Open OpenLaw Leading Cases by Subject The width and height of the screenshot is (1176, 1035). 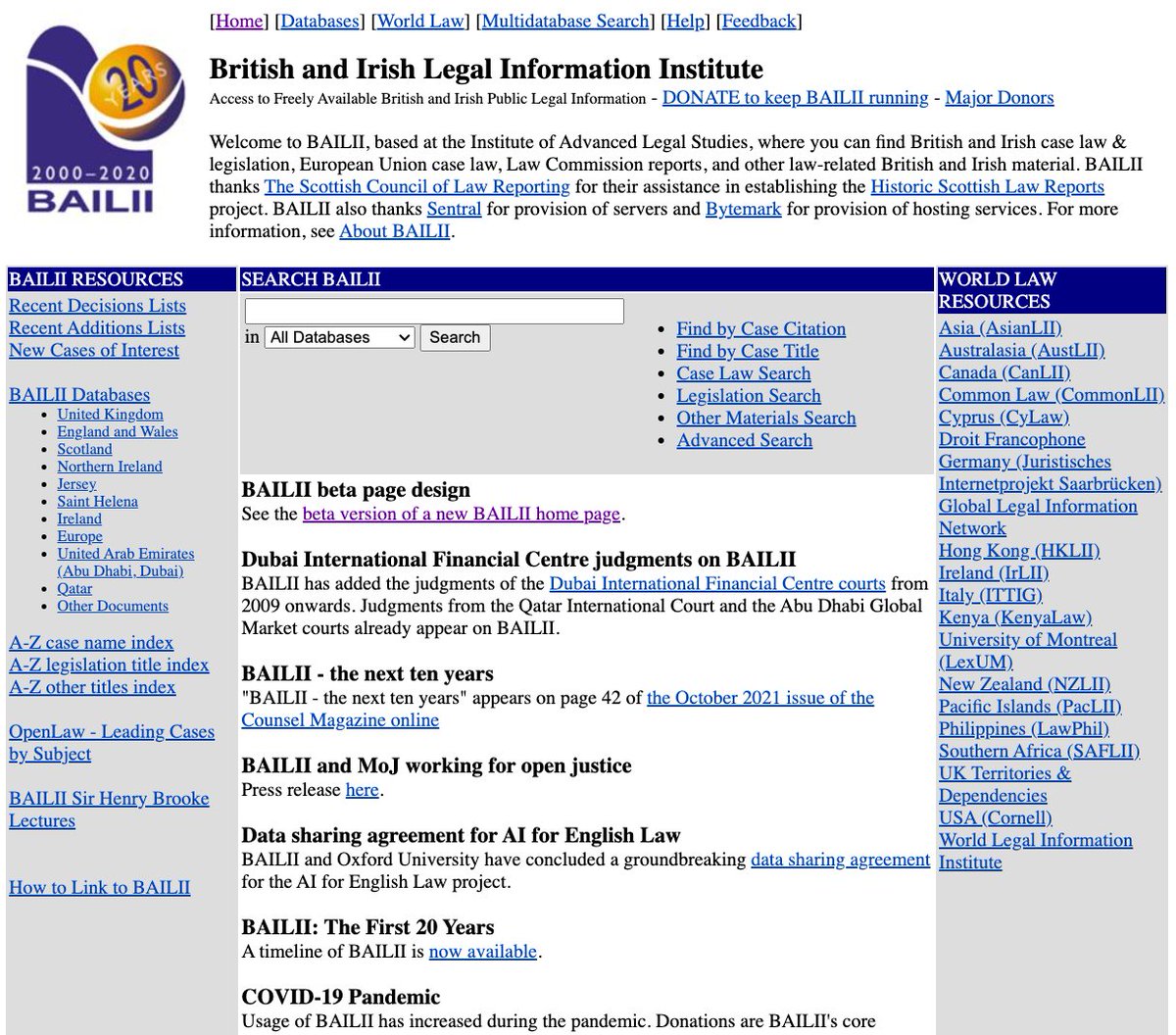pyautogui.click(x=112, y=743)
